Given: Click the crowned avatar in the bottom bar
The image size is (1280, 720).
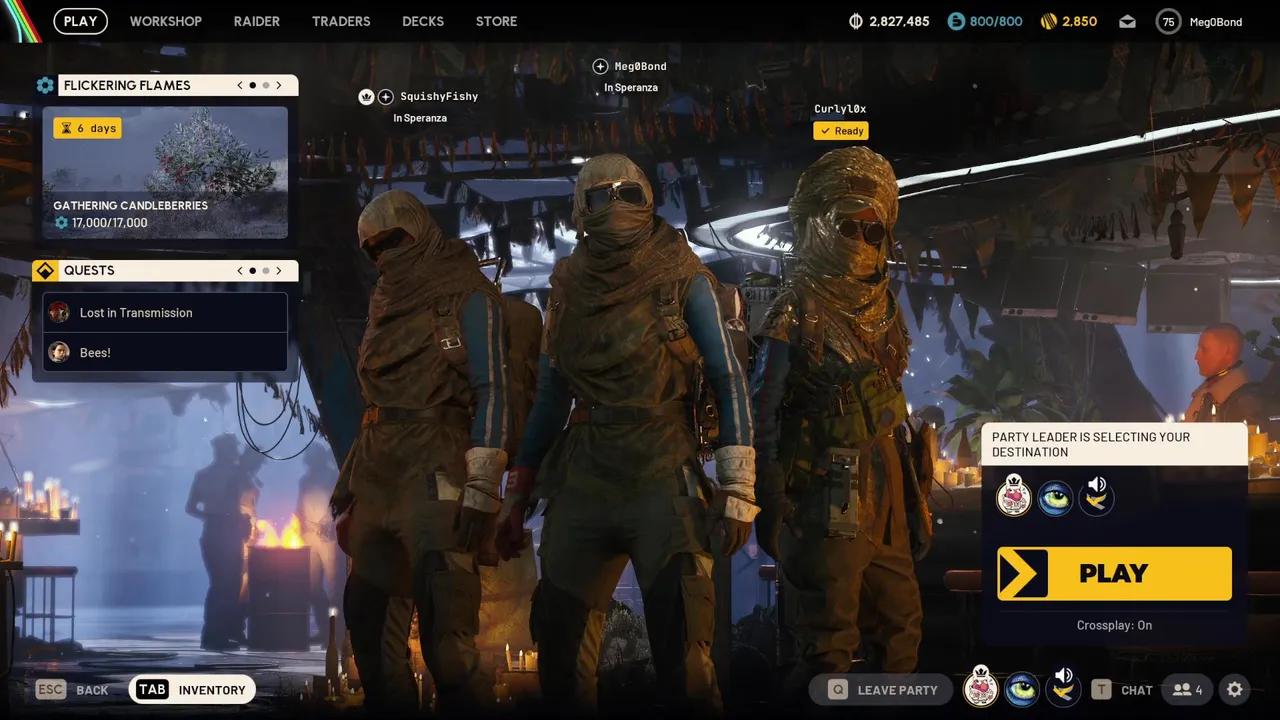Looking at the screenshot, I should click(981, 688).
